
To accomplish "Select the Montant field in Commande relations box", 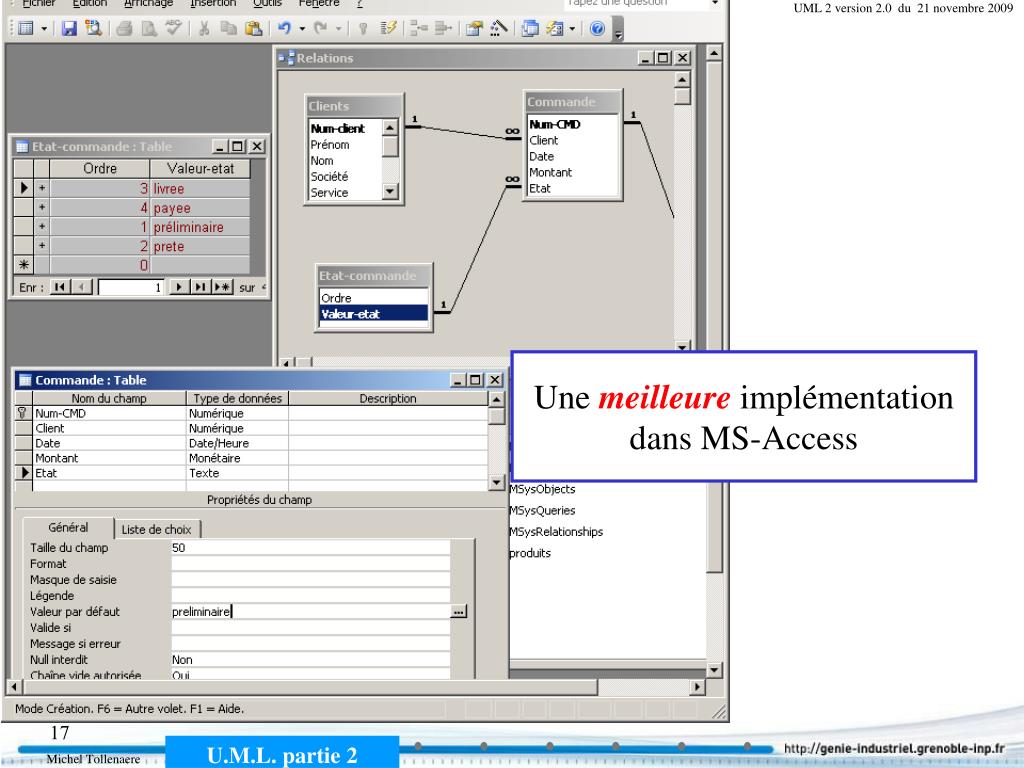I will click(551, 172).
